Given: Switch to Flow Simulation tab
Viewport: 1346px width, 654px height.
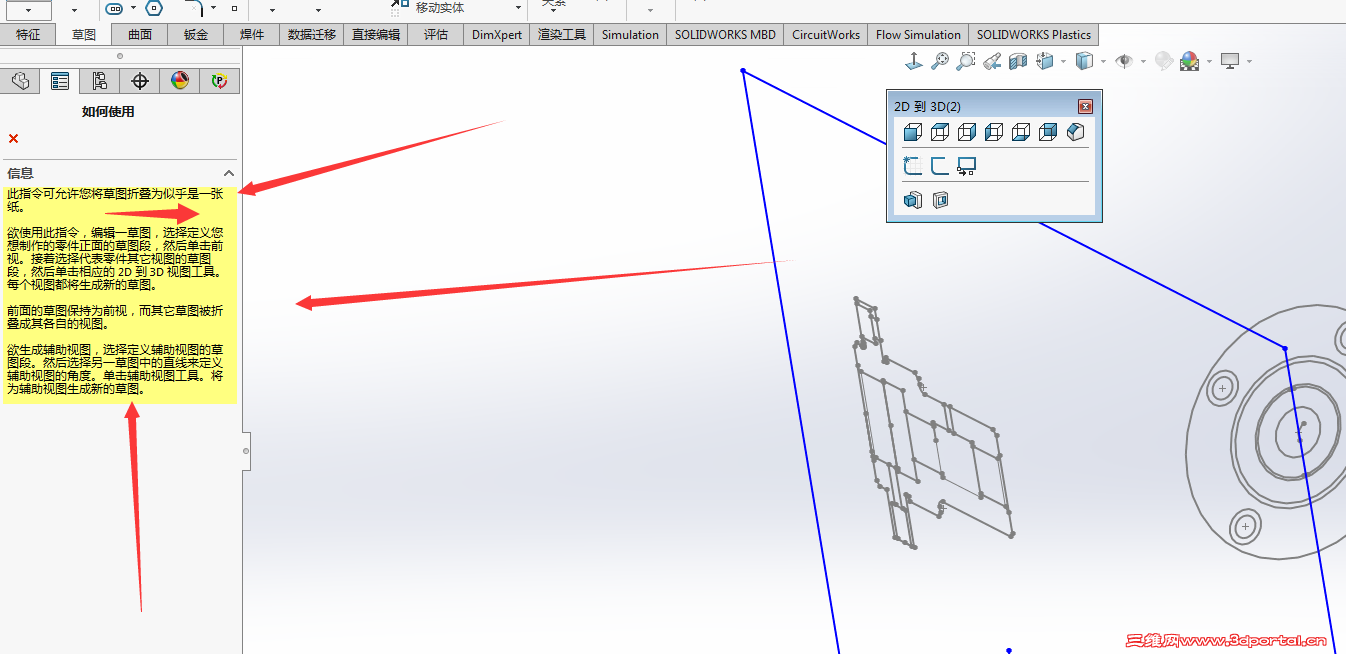Looking at the screenshot, I should point(918,34).
